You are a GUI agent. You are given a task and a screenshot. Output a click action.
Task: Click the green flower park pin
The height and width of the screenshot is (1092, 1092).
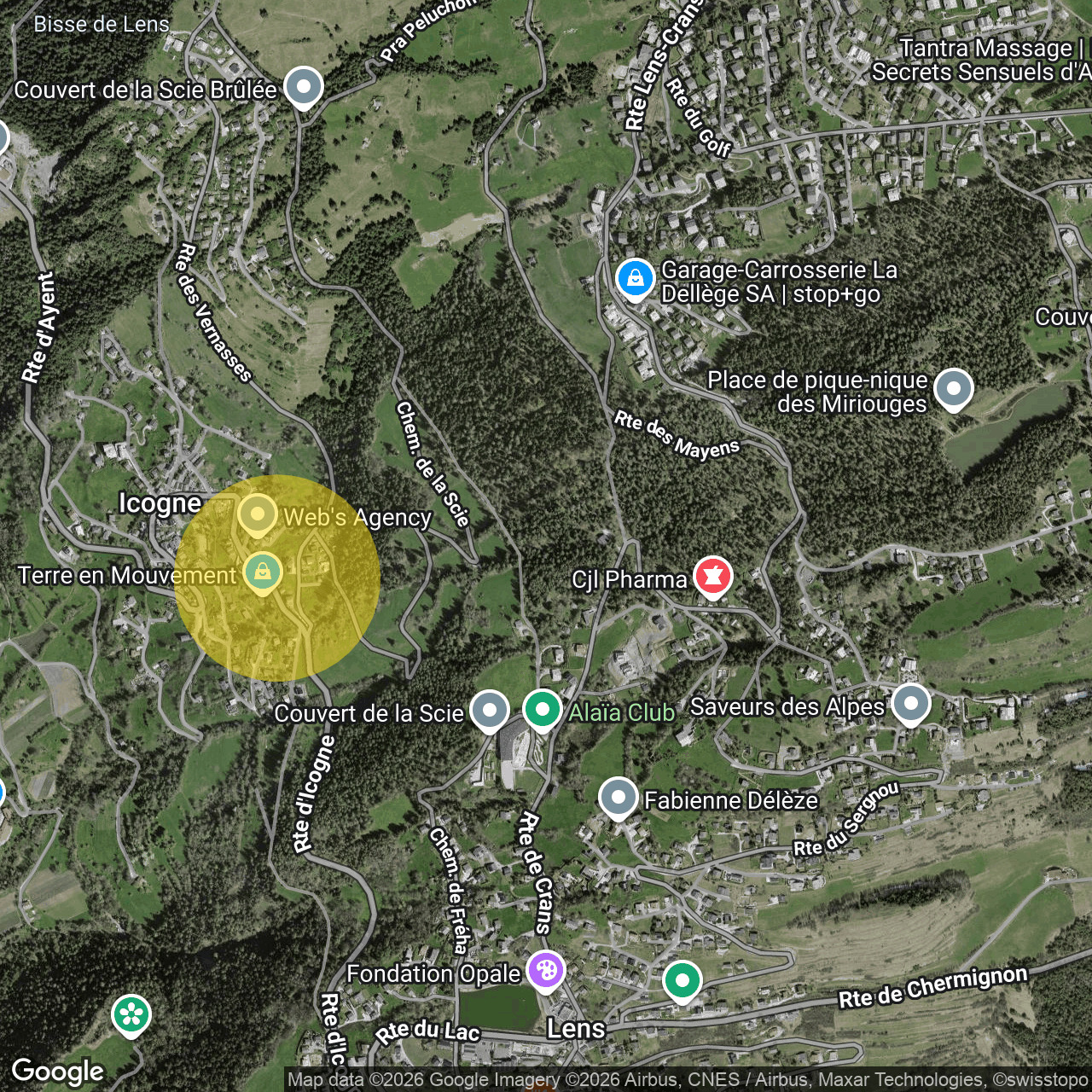pyautogui.click(x=131, y=1016)
